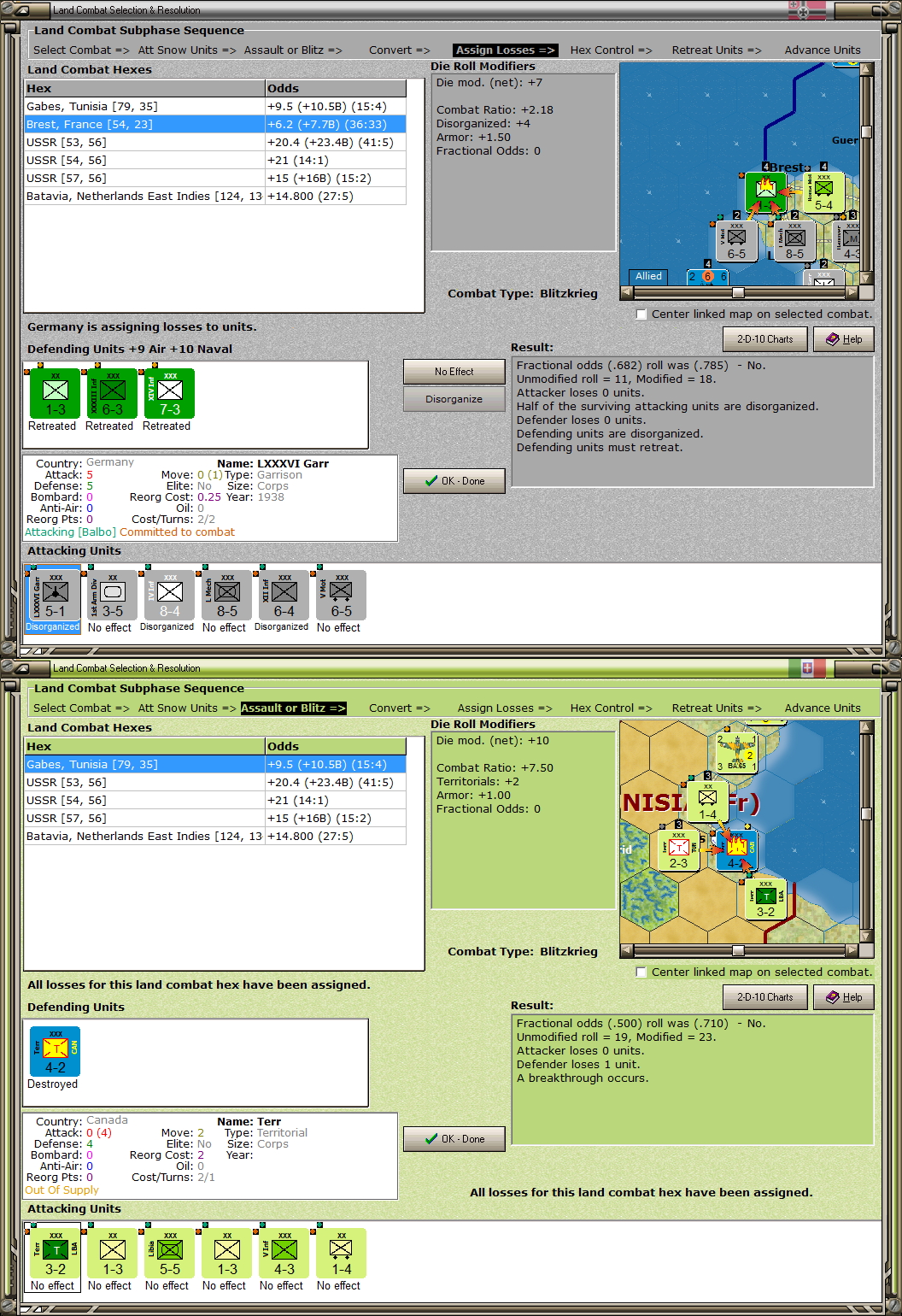Screen dimensions: 902x1316
Task: Click Retreat Units step in Brest combat window
Action: click(x=717, y=50)
